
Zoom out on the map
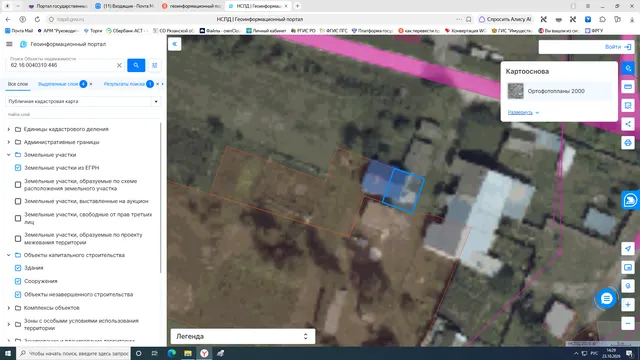(x=628, y=324)
